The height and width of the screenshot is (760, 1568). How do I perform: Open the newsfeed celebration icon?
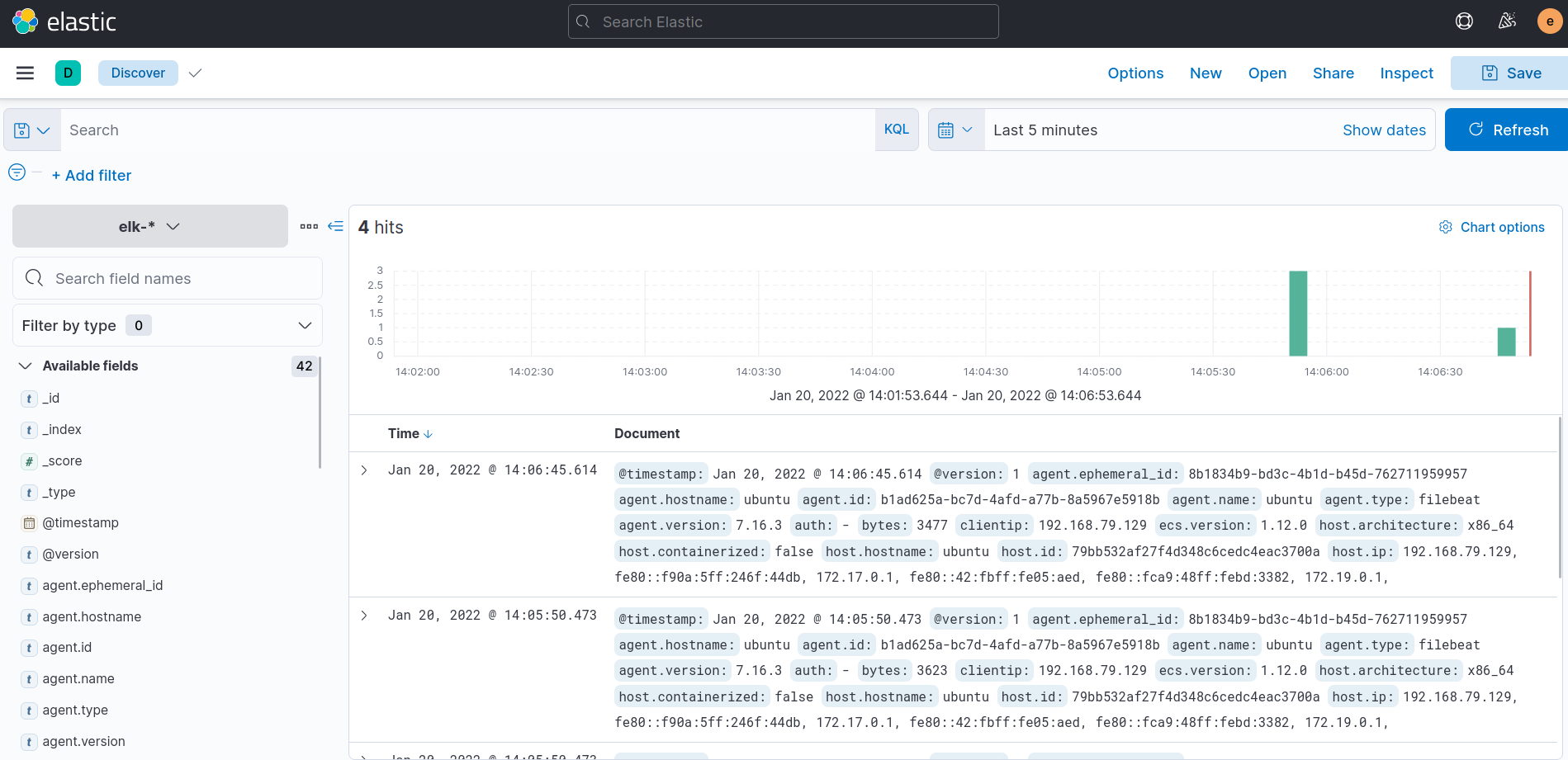click(x=1507, y=21)
